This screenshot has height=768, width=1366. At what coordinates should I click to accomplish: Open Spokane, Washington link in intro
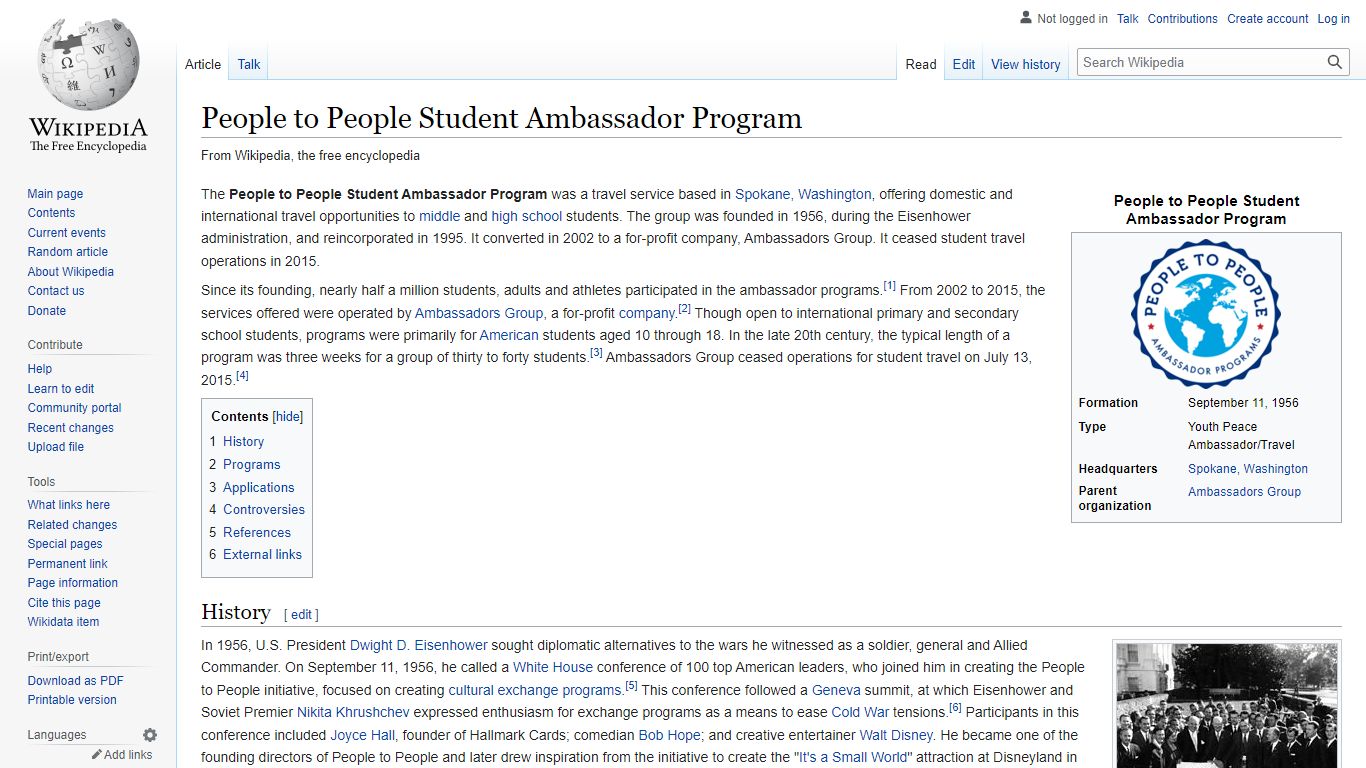click(x=803, y=194)
